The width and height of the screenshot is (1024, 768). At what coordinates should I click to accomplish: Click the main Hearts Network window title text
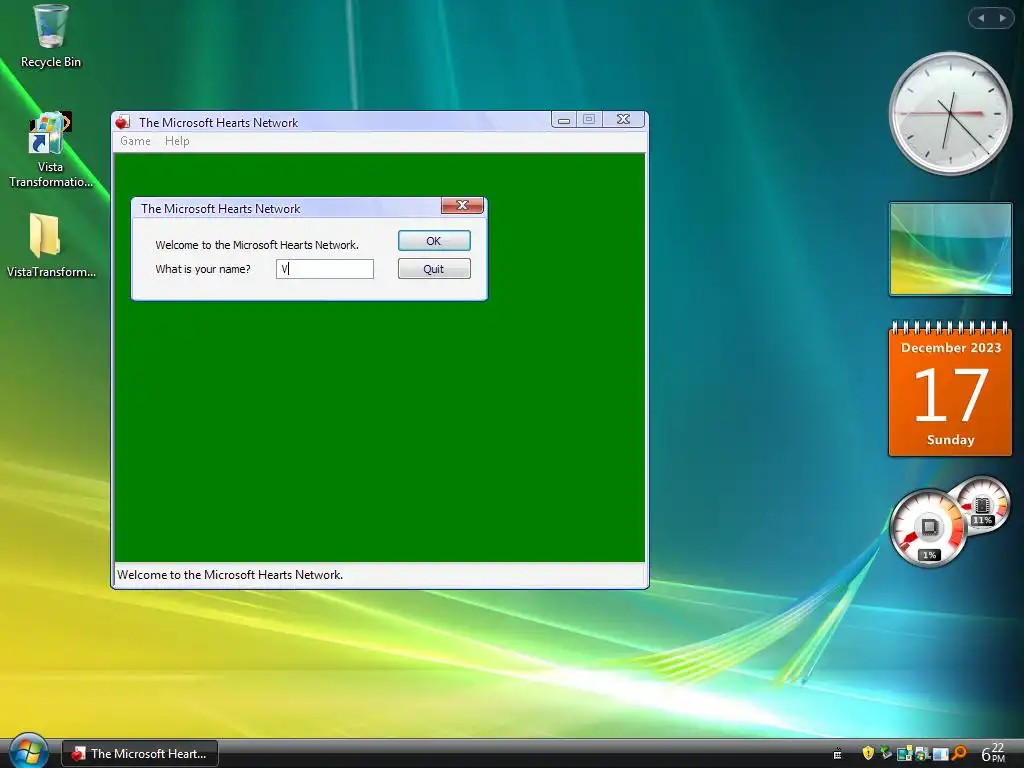[x=218, y=123]
